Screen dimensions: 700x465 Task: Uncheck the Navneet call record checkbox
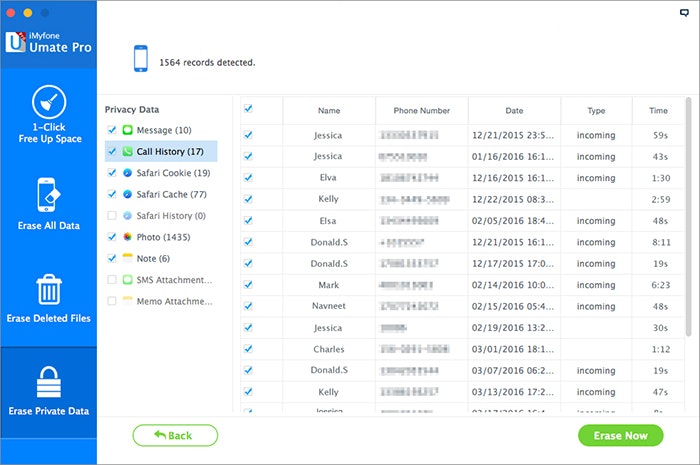pos(248,306)
